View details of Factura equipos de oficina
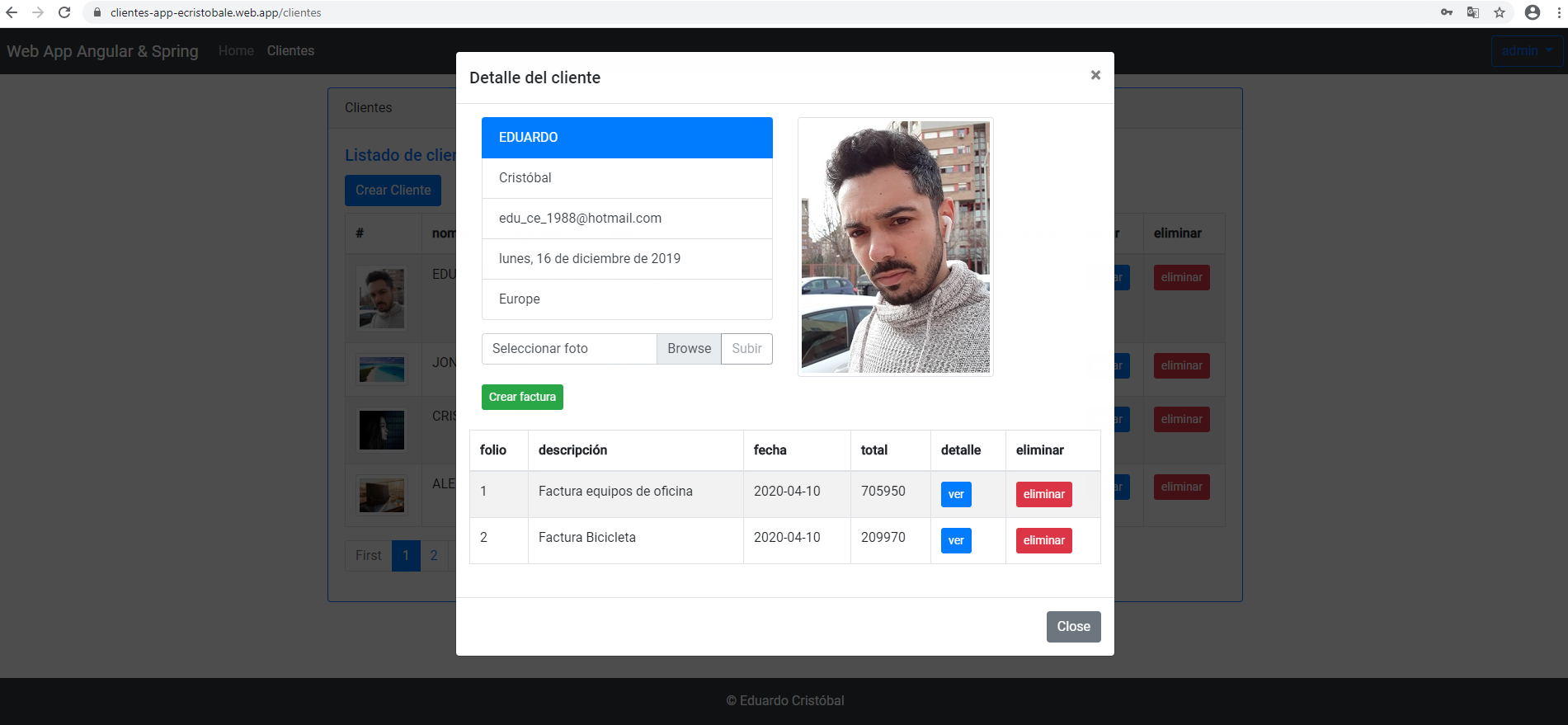Viewport: 1568px width, 725px height. point(956,495)
